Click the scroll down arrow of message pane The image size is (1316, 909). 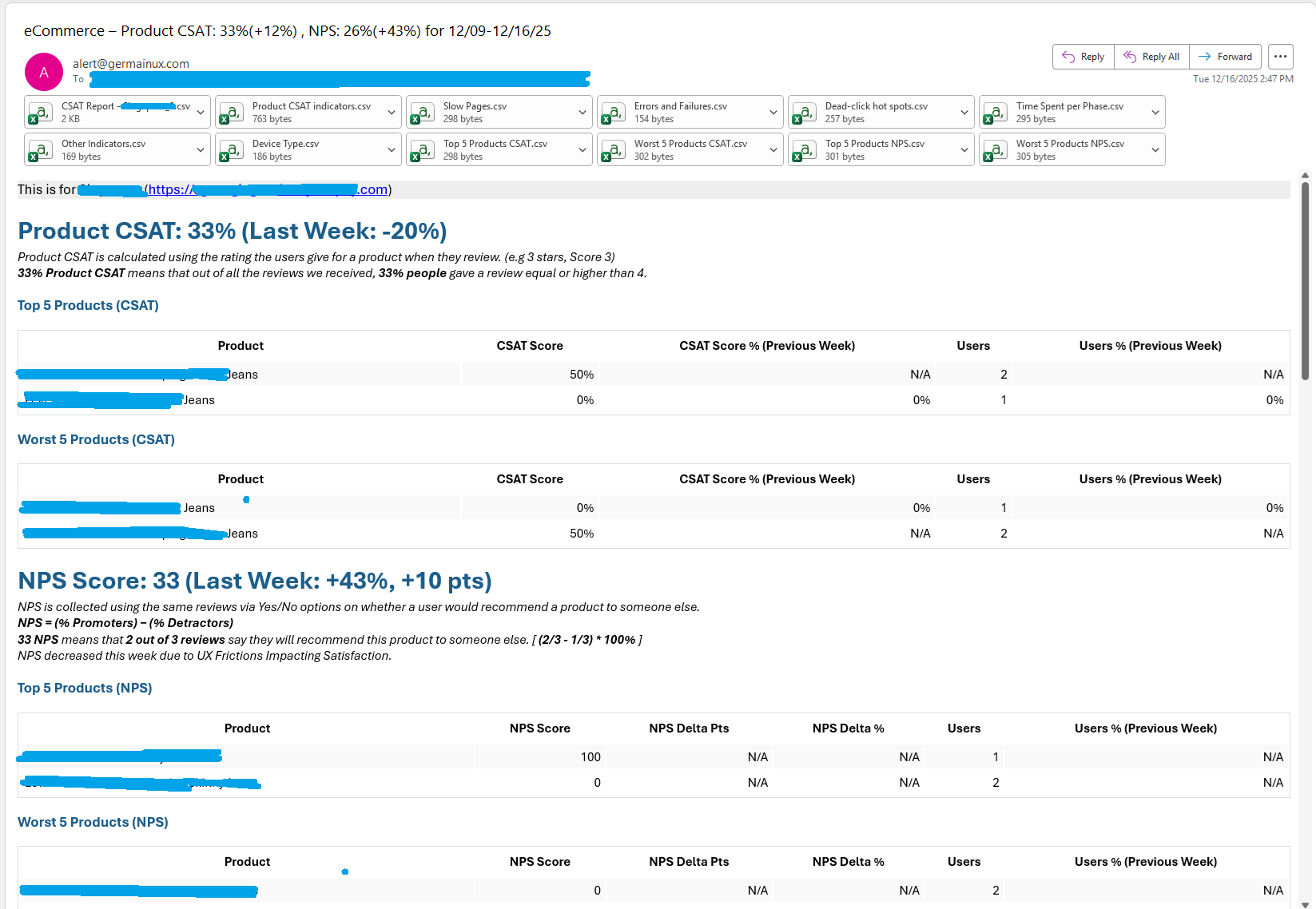1305,904
